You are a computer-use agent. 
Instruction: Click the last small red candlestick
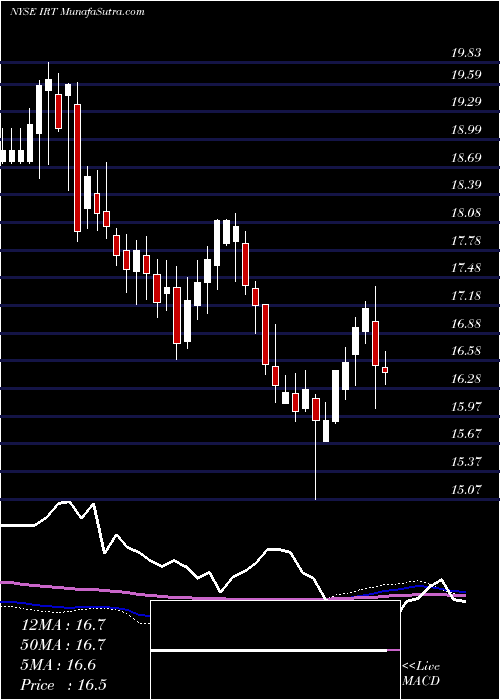385,369
